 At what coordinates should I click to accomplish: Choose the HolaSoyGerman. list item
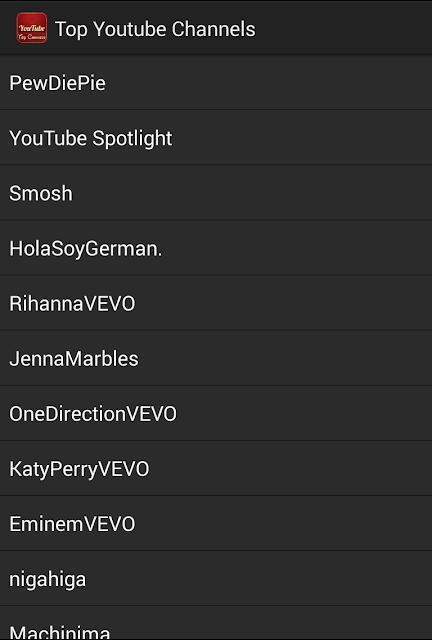coord(216,248)
